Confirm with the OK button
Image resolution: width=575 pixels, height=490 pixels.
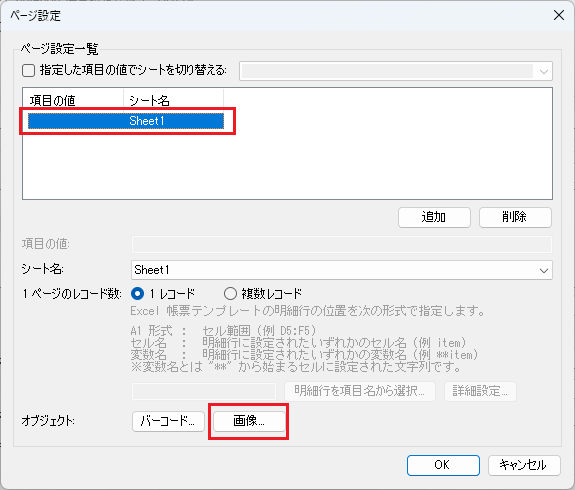[x=443, y=465]
